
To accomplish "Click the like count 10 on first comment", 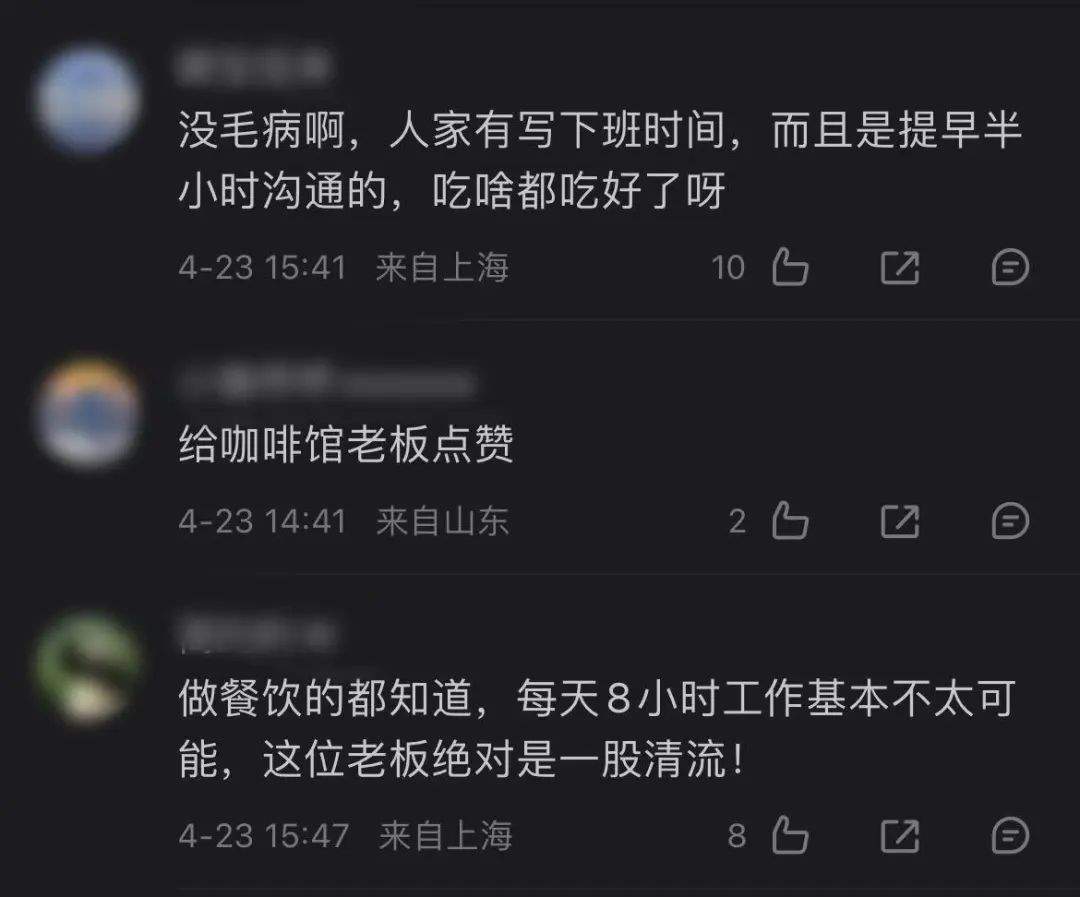I will (x=728, y=268).
